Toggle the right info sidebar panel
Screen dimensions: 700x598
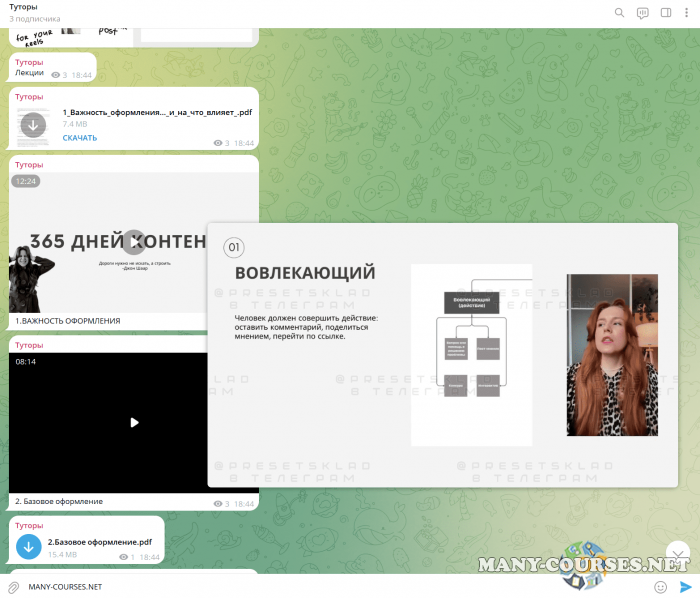click(665, 13)
